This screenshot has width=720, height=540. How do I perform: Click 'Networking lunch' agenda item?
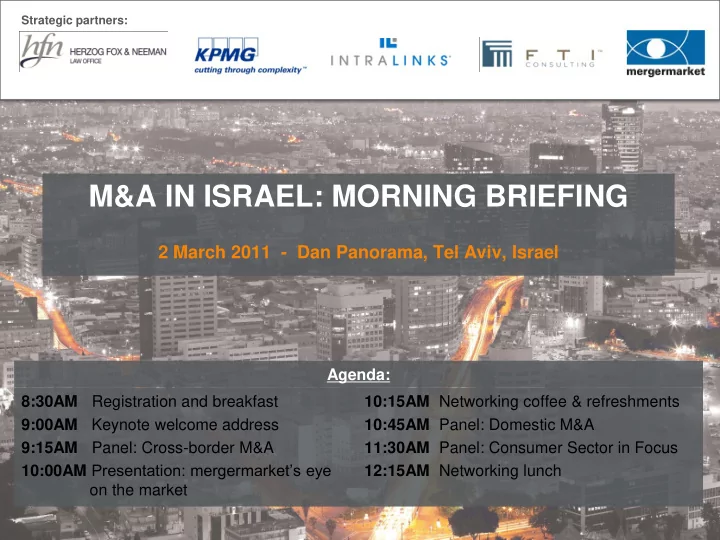coord(501,471)
